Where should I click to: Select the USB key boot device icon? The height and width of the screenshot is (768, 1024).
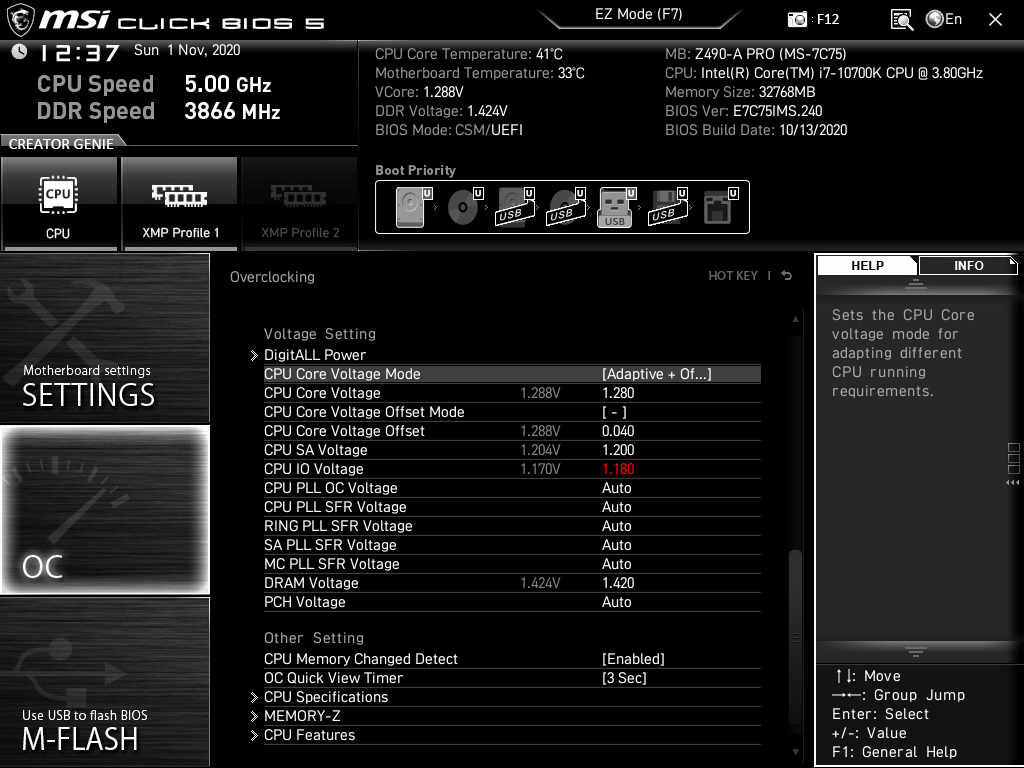[616, 206]
